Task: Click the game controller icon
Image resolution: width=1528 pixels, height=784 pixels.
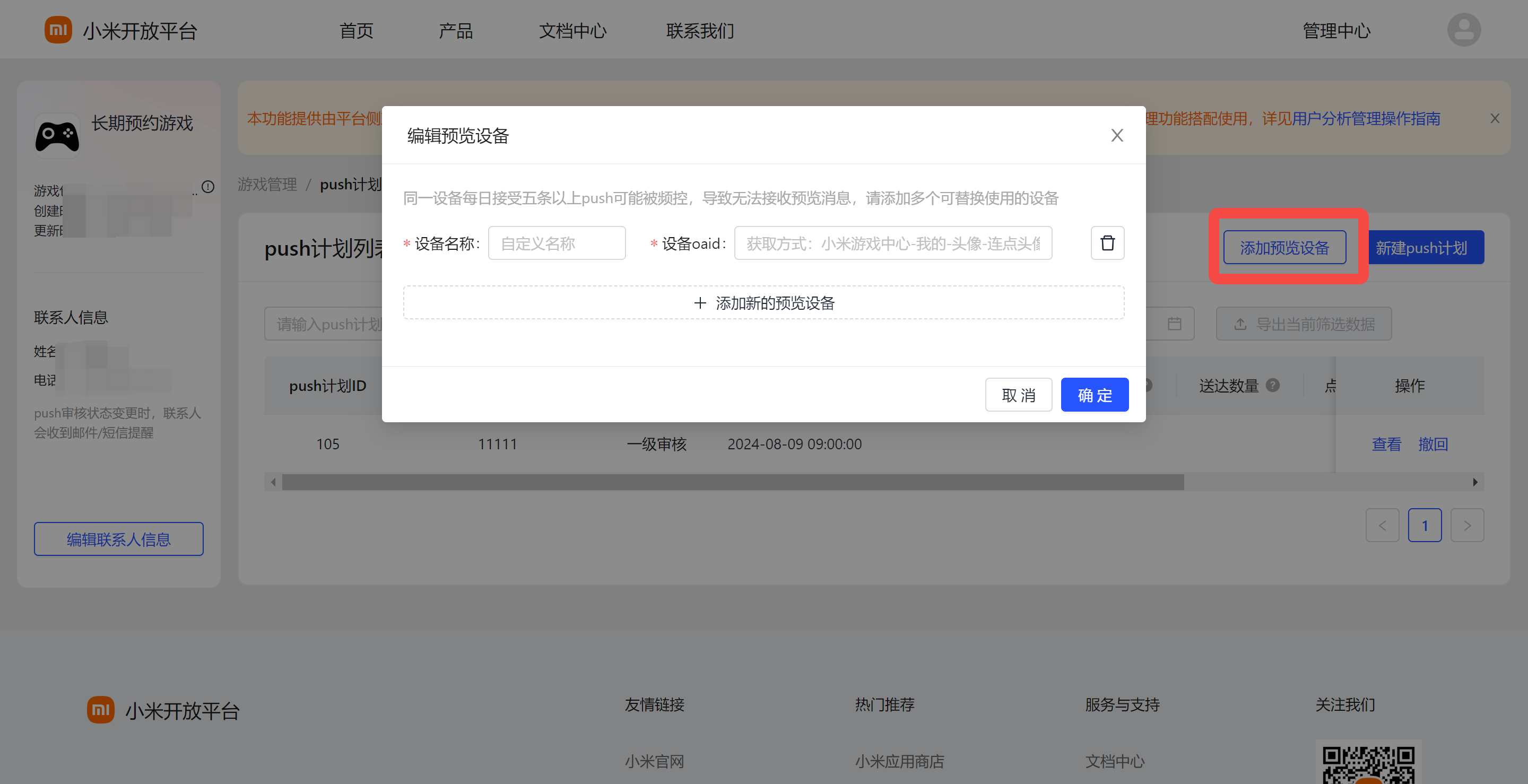Action: tap(57, 135)
